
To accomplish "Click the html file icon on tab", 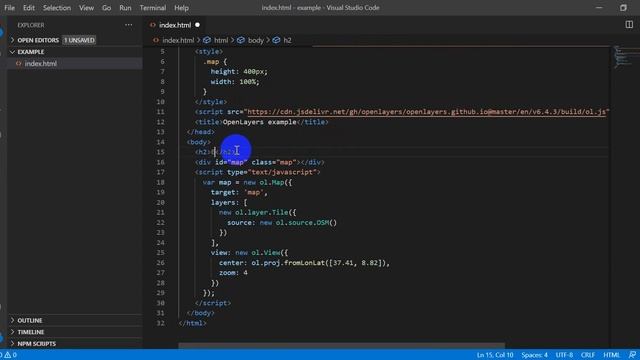I will pyautogui.click(x=153, y=25).
